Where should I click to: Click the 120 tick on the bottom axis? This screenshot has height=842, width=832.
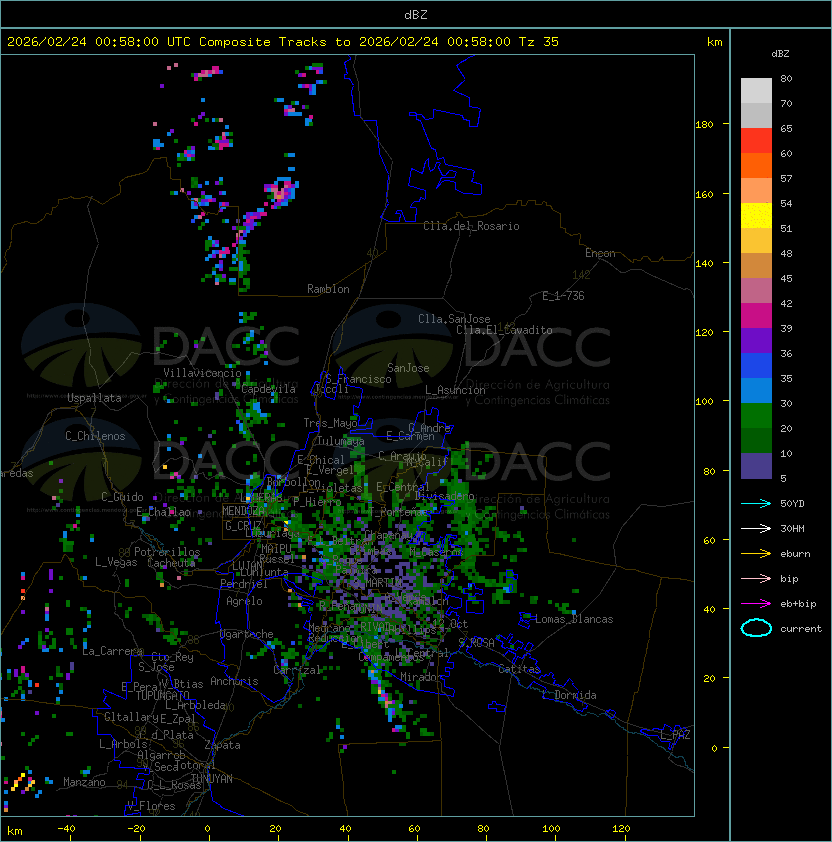pyautogui.click(x=621, y=829)
